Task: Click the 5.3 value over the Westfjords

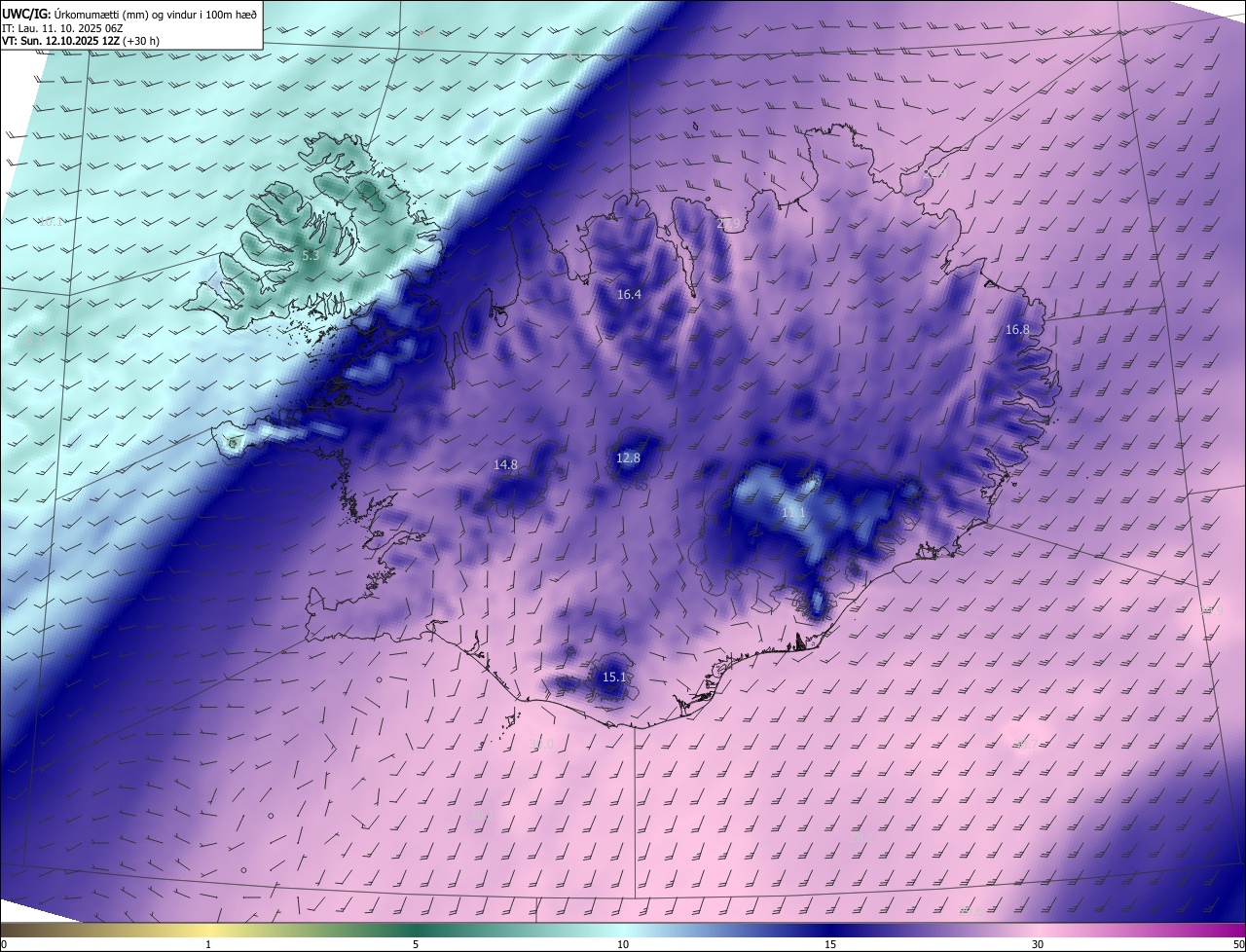Action: coord(310,256)
